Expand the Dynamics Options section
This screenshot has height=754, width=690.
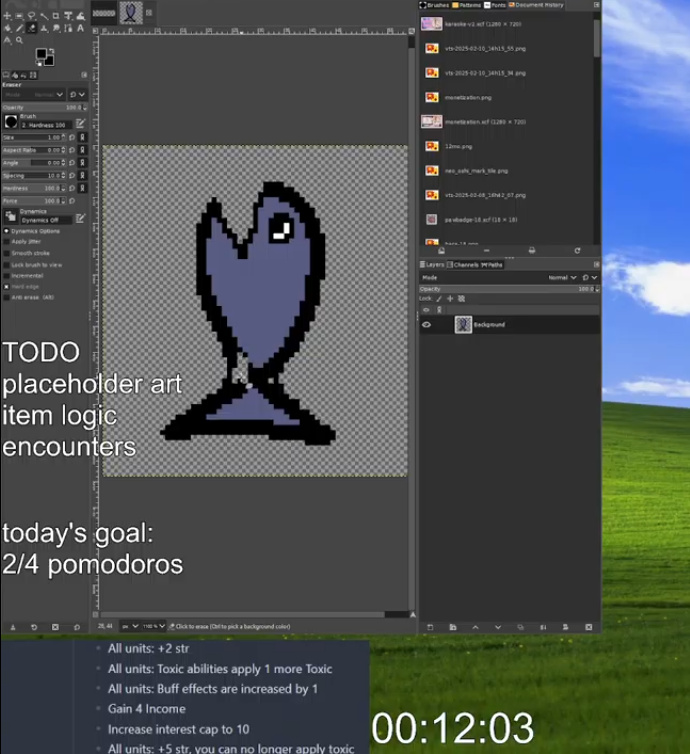(5, 231)
